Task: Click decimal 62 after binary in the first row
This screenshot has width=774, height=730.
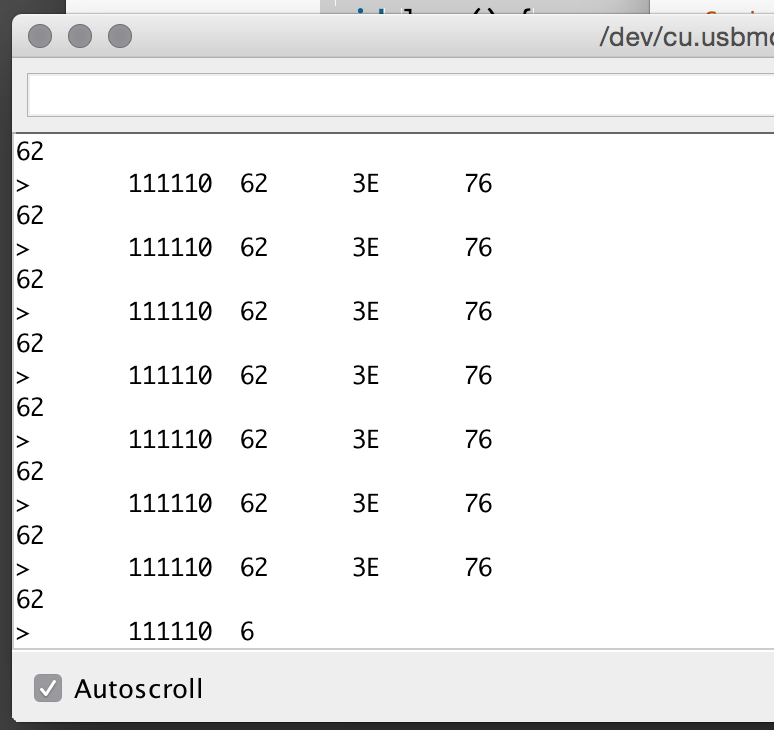Action: tap(254, 184)
